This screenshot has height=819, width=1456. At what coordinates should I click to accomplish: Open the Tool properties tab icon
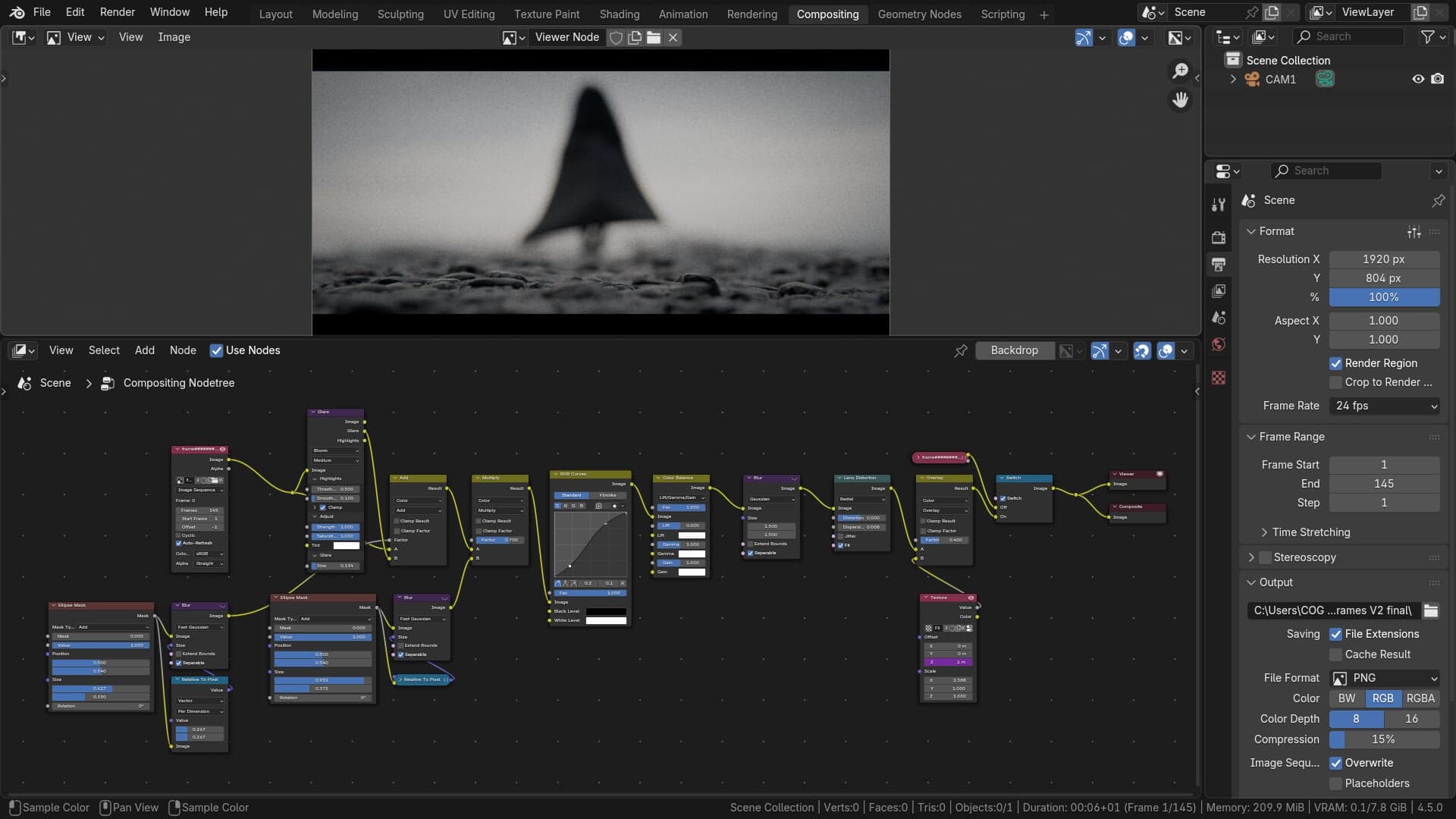(x=1219, y=204)
